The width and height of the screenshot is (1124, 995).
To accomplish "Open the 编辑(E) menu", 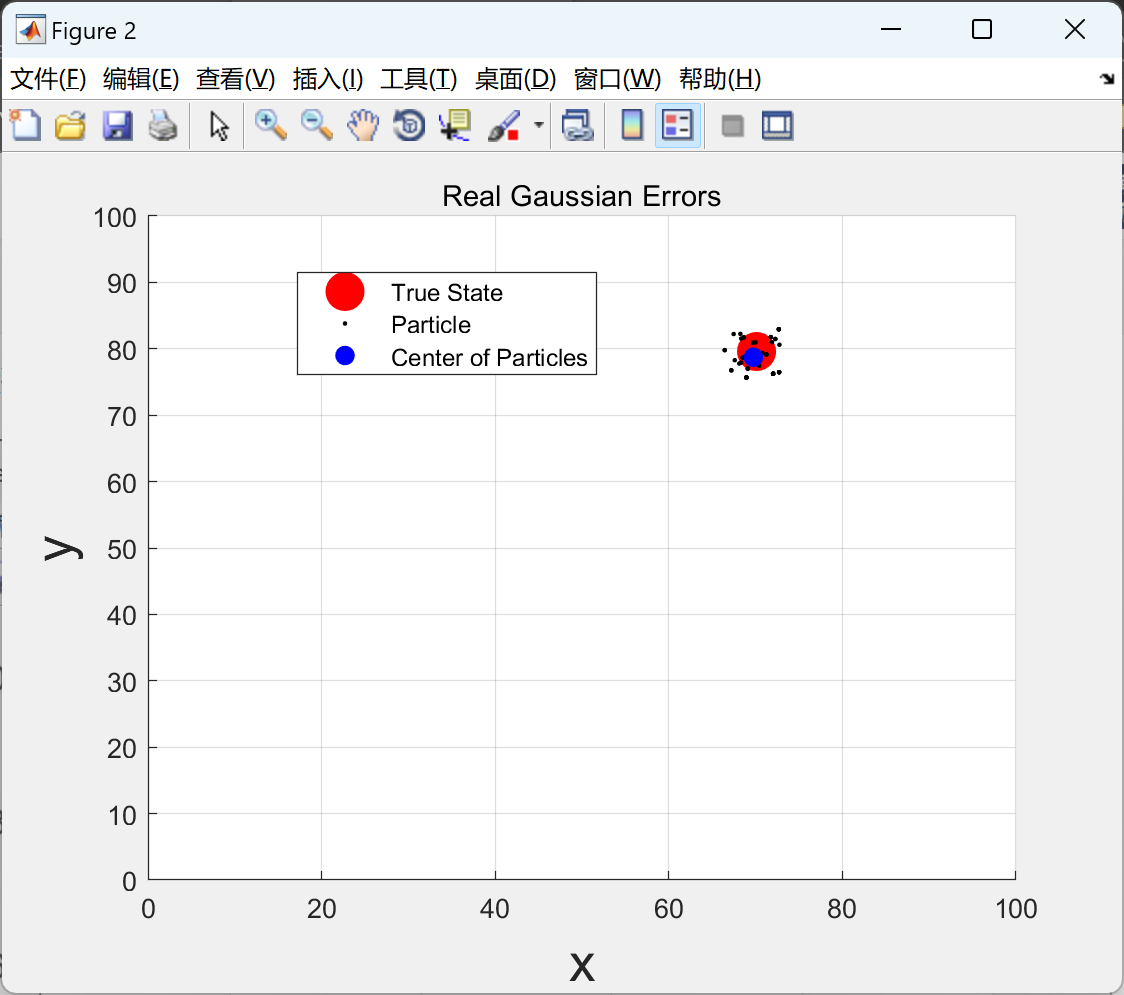I will pyautogui.click(x=141, y=79).
